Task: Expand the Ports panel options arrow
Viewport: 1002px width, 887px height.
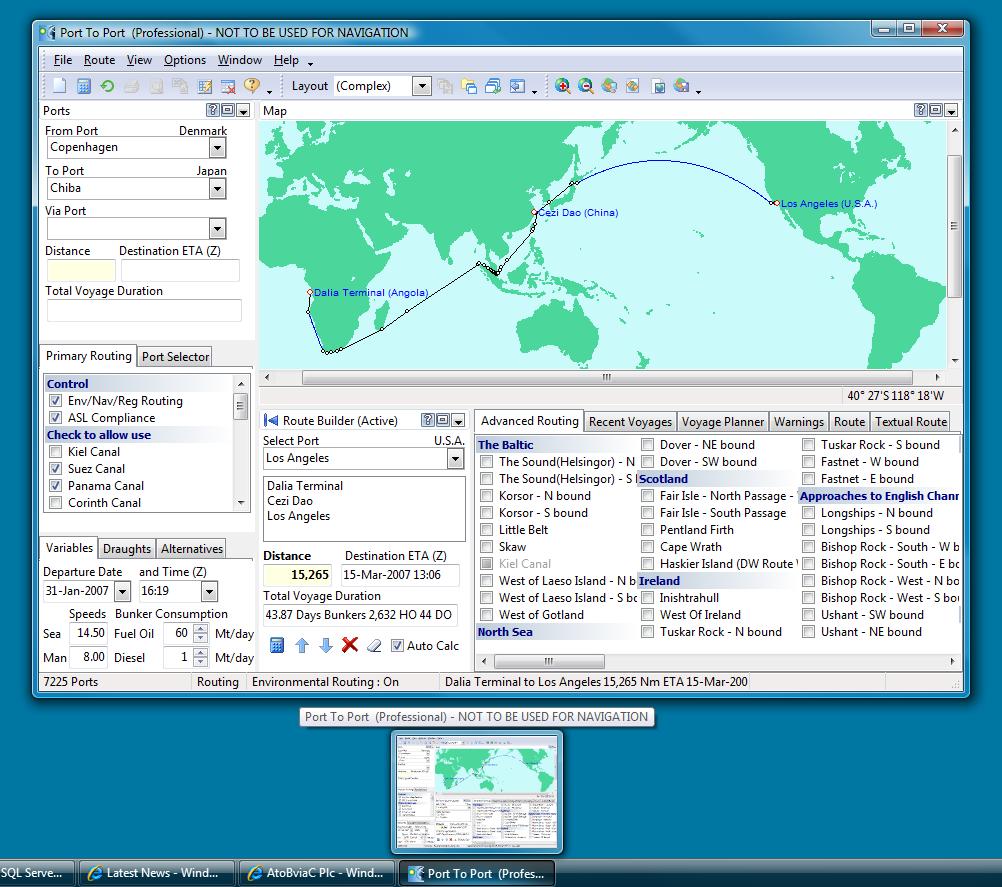Action: pos(243,111)
